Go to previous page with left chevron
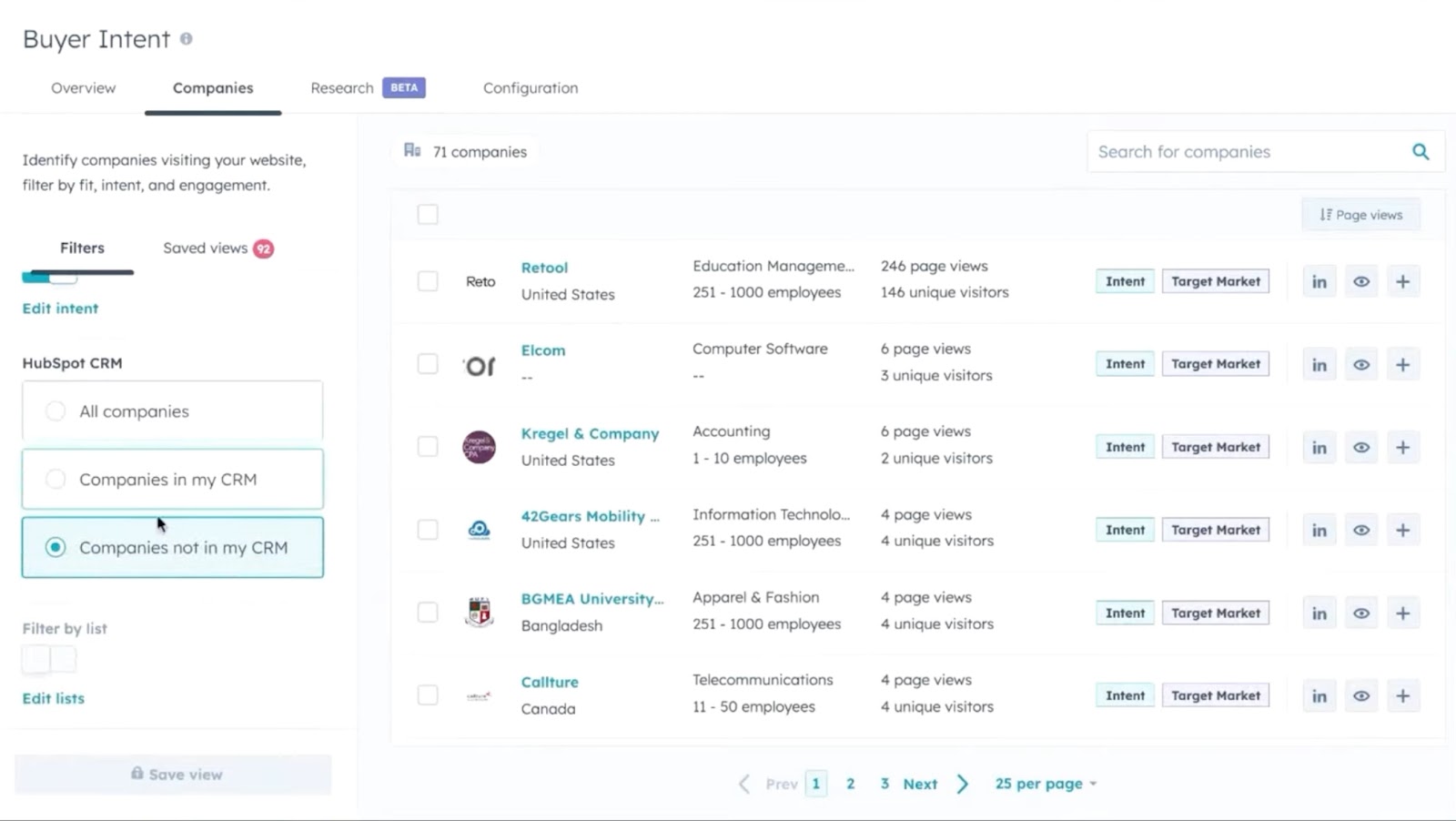 (x=744, y=784)
